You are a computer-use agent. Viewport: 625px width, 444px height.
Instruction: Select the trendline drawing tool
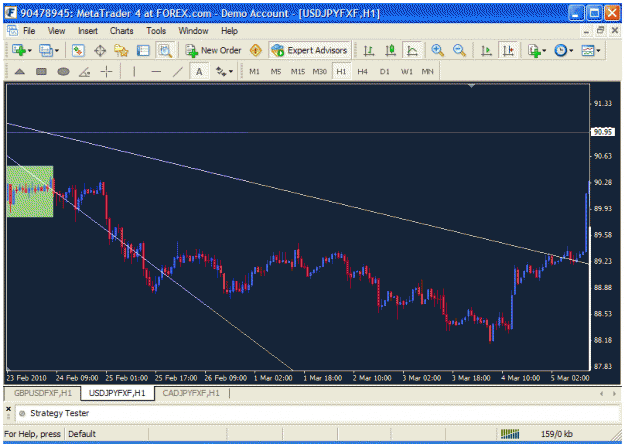(x=177, y=72)
